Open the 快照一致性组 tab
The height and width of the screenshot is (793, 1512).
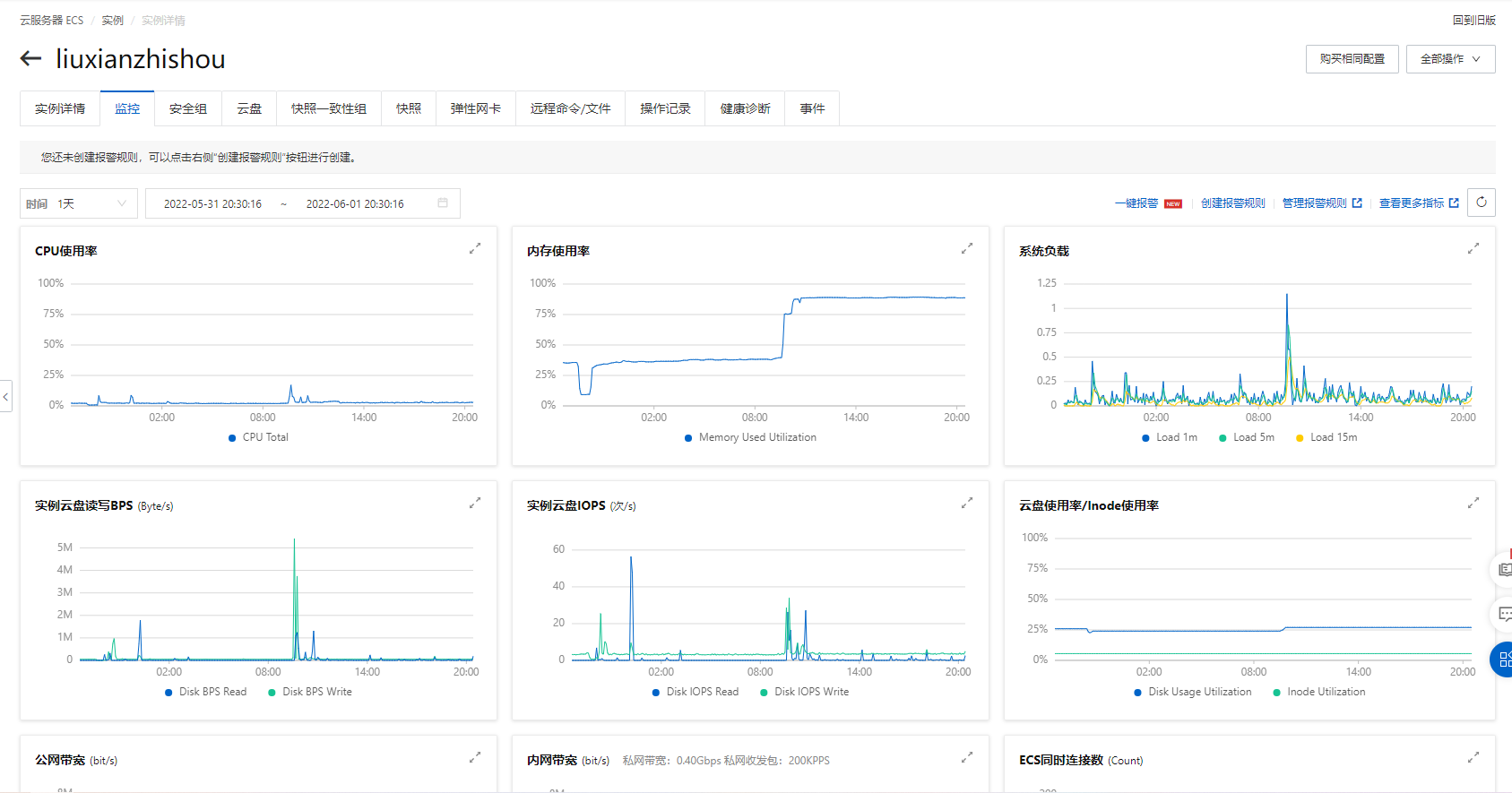tap(329, 108)
